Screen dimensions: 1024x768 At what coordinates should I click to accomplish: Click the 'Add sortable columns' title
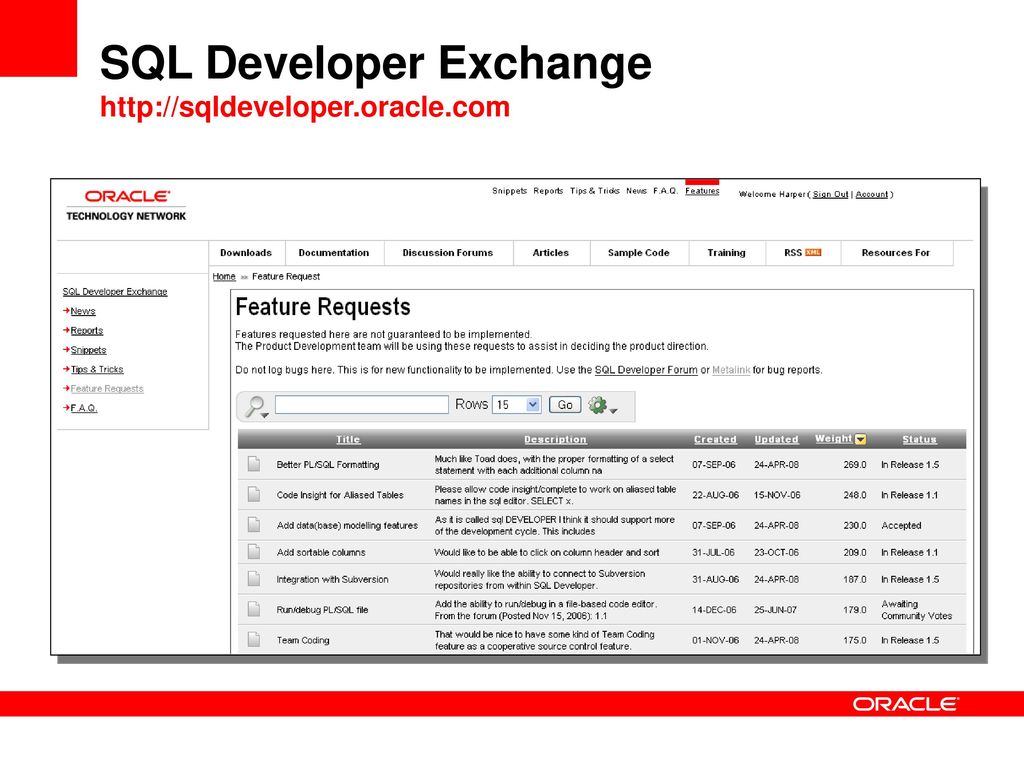321,552
